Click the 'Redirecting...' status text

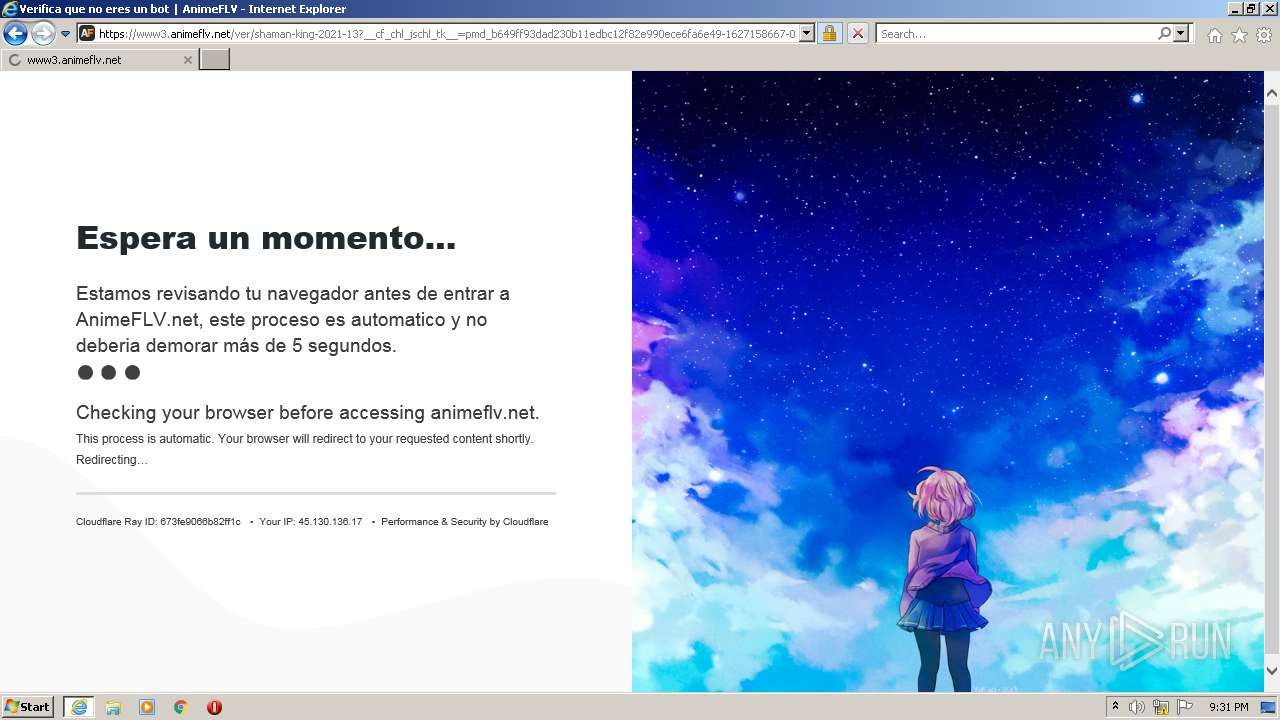(x=112, y=460)
